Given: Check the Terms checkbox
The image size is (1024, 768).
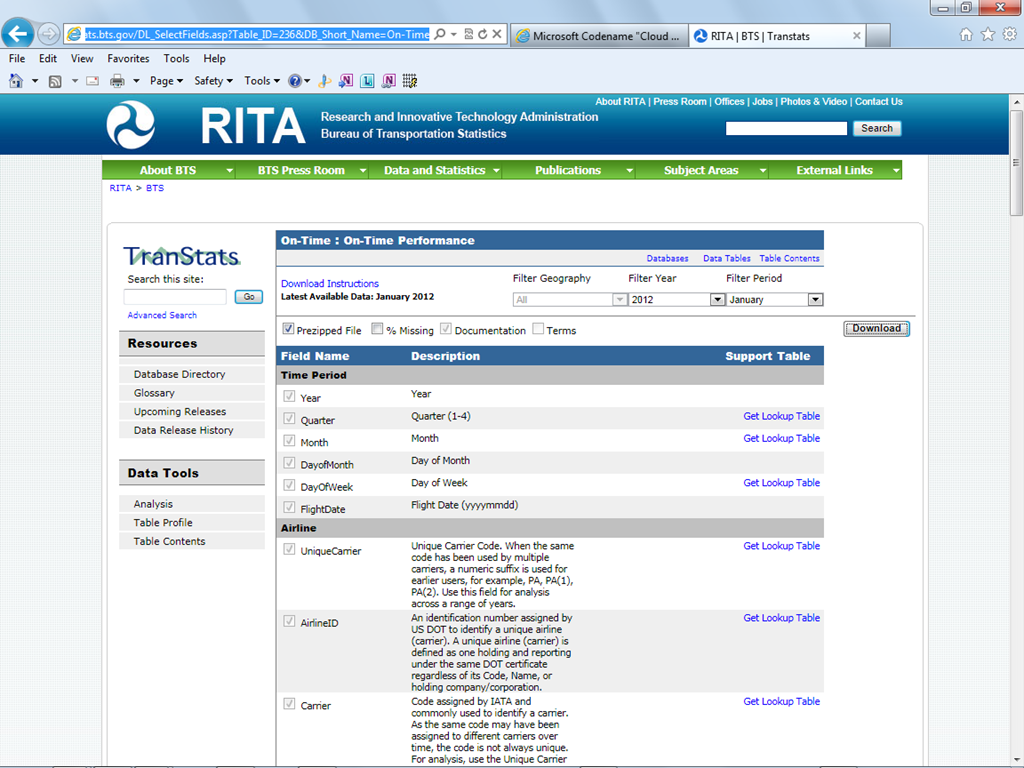Looking at the screenshot, I should [x=538, y=329].
